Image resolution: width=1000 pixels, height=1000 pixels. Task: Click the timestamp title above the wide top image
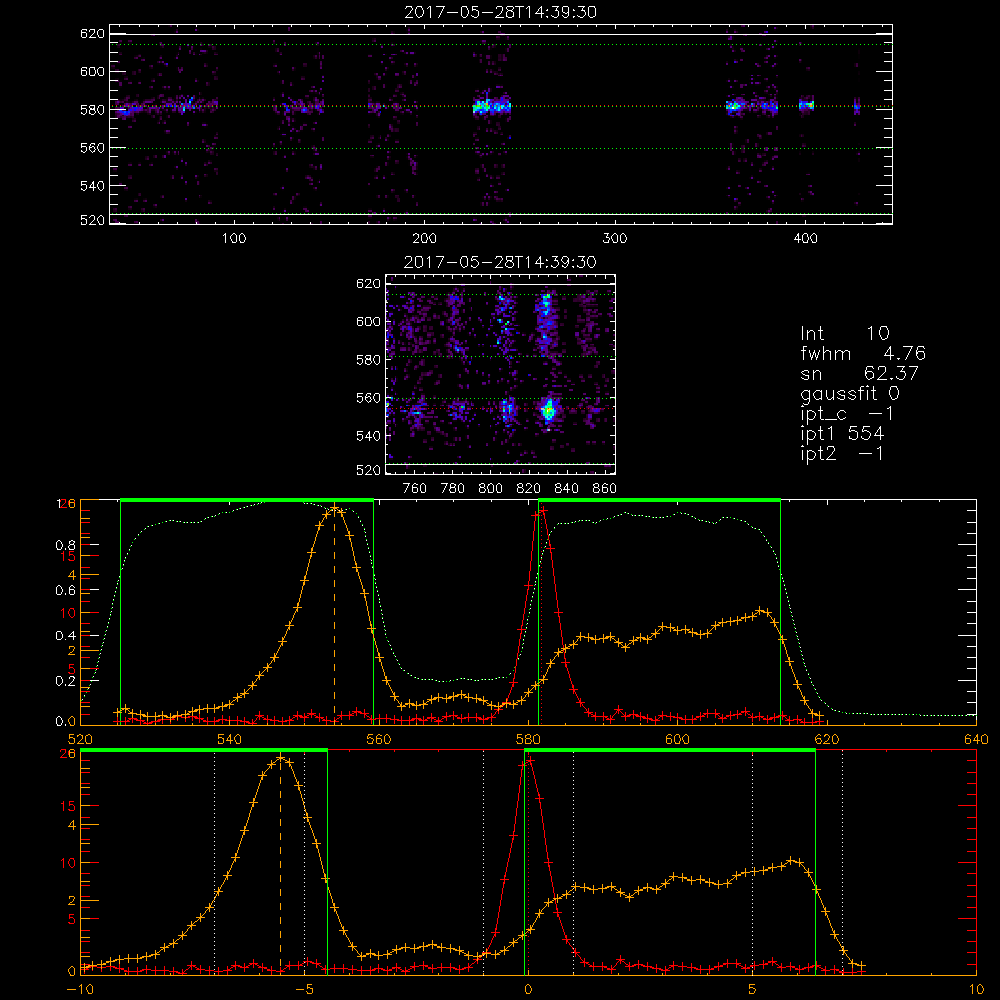tap(501, 12)
